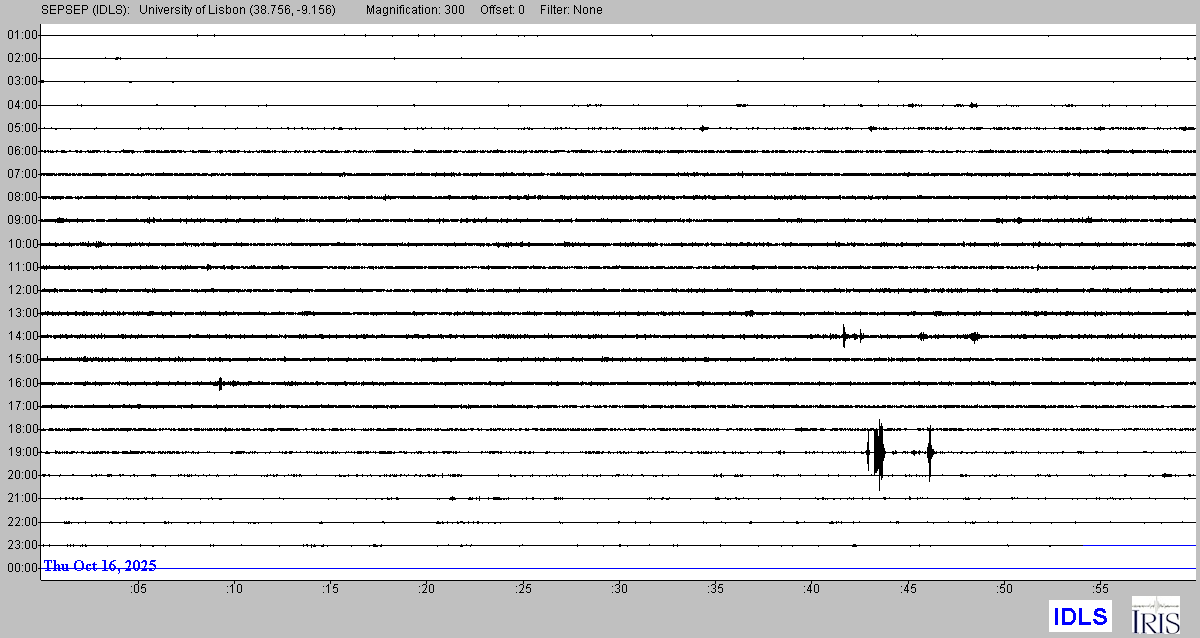Click the 23:00 hour row label
This screenshot has width=1200, height=638.
[x=22, y=545]
